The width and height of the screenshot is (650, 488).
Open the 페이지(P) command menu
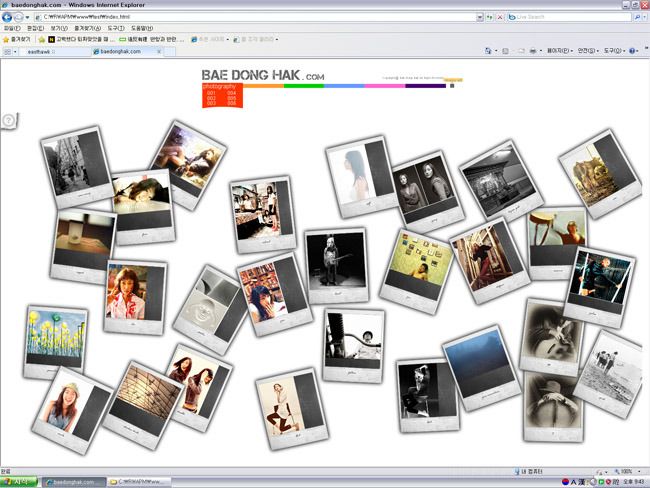tap(560, 51)
